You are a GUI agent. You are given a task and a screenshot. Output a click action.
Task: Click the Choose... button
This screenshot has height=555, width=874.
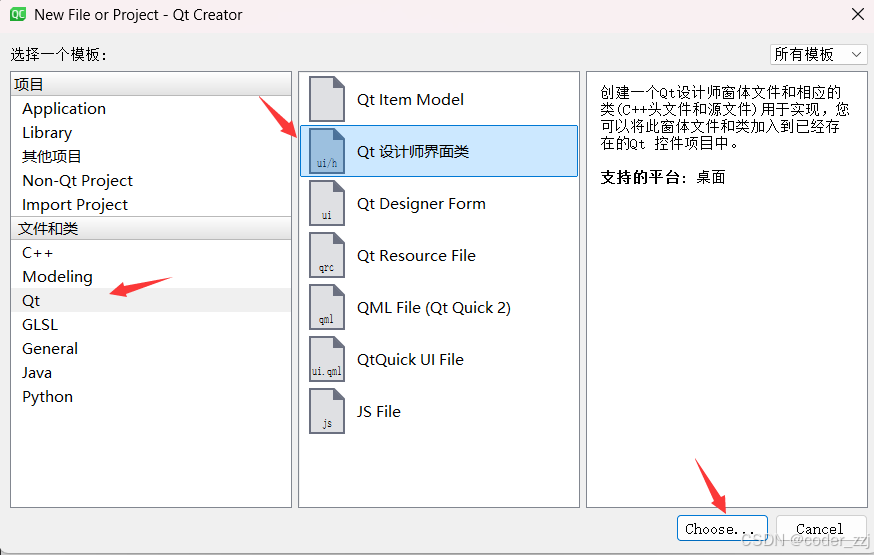pos(722,528)
